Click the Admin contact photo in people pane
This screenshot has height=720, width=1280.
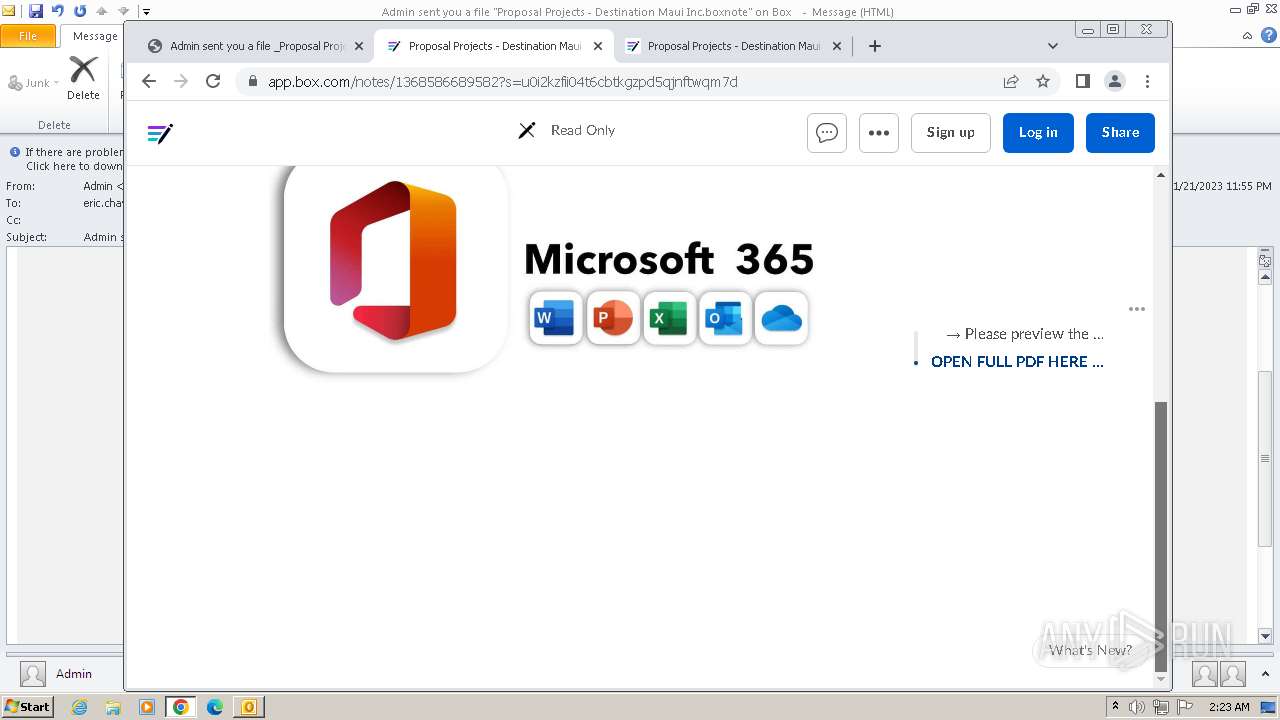tap(33, 674)
